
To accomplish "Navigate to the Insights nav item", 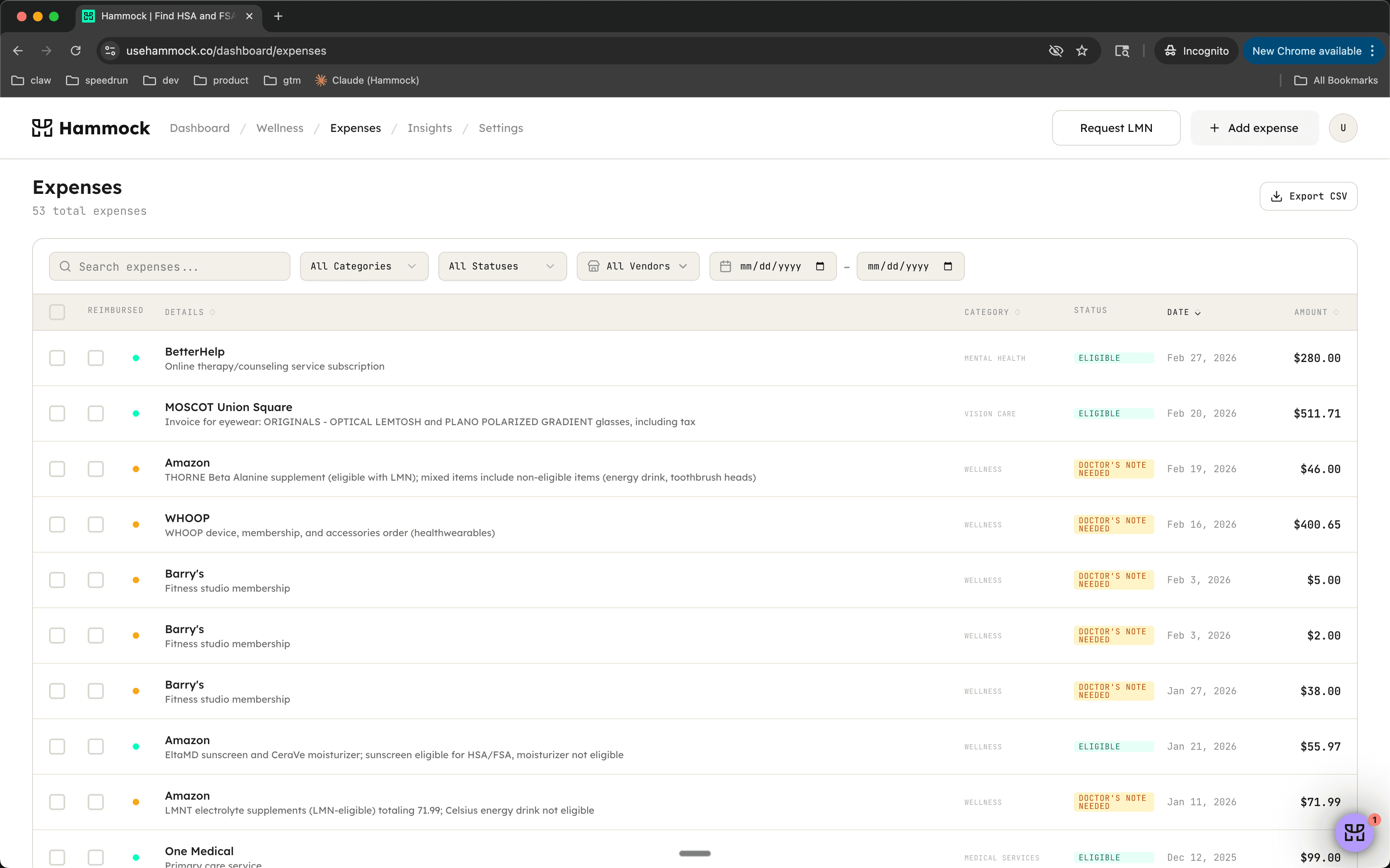I will (430, 128).
